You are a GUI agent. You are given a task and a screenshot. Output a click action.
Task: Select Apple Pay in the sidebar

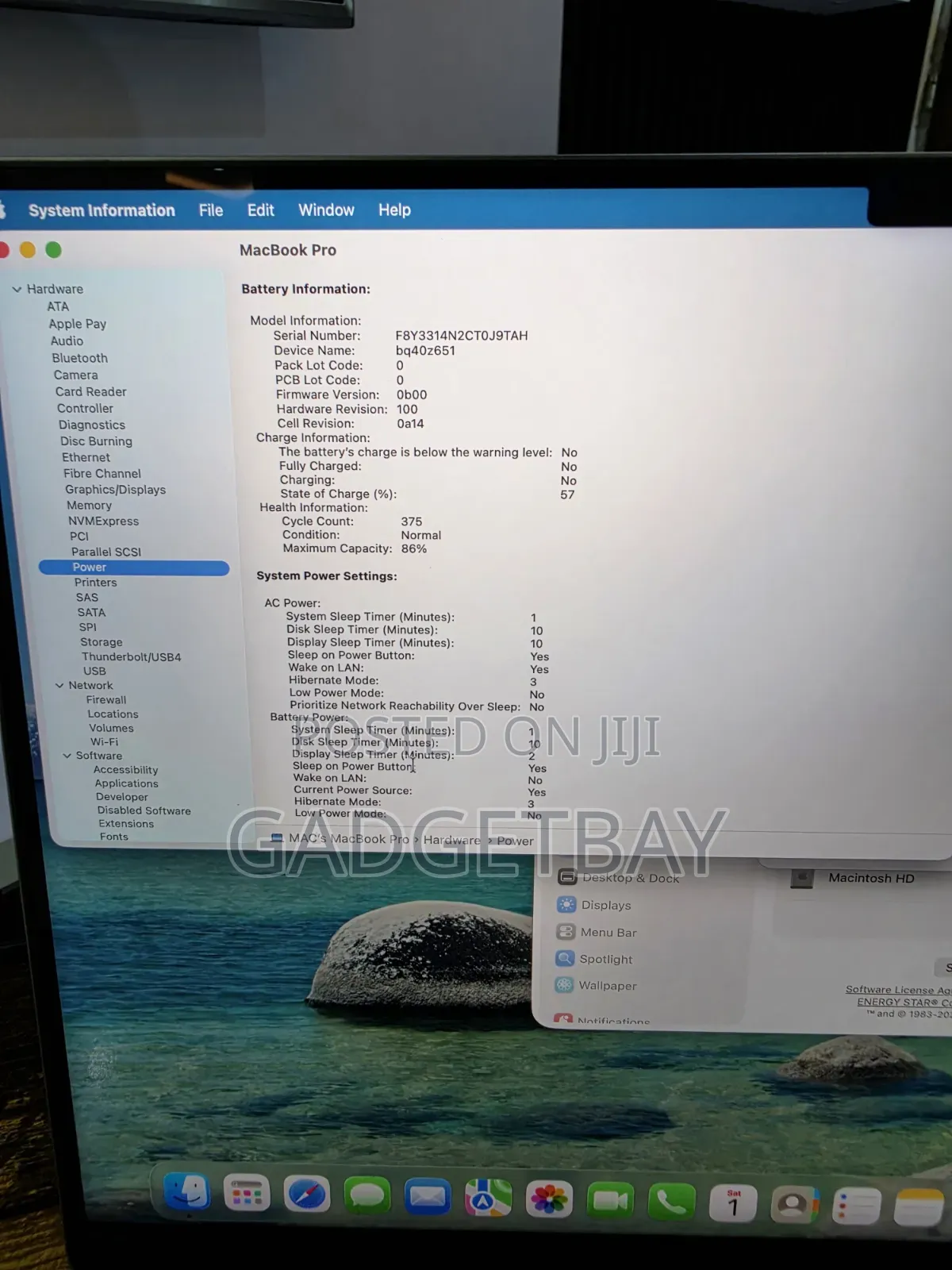[x=77, y=324]
